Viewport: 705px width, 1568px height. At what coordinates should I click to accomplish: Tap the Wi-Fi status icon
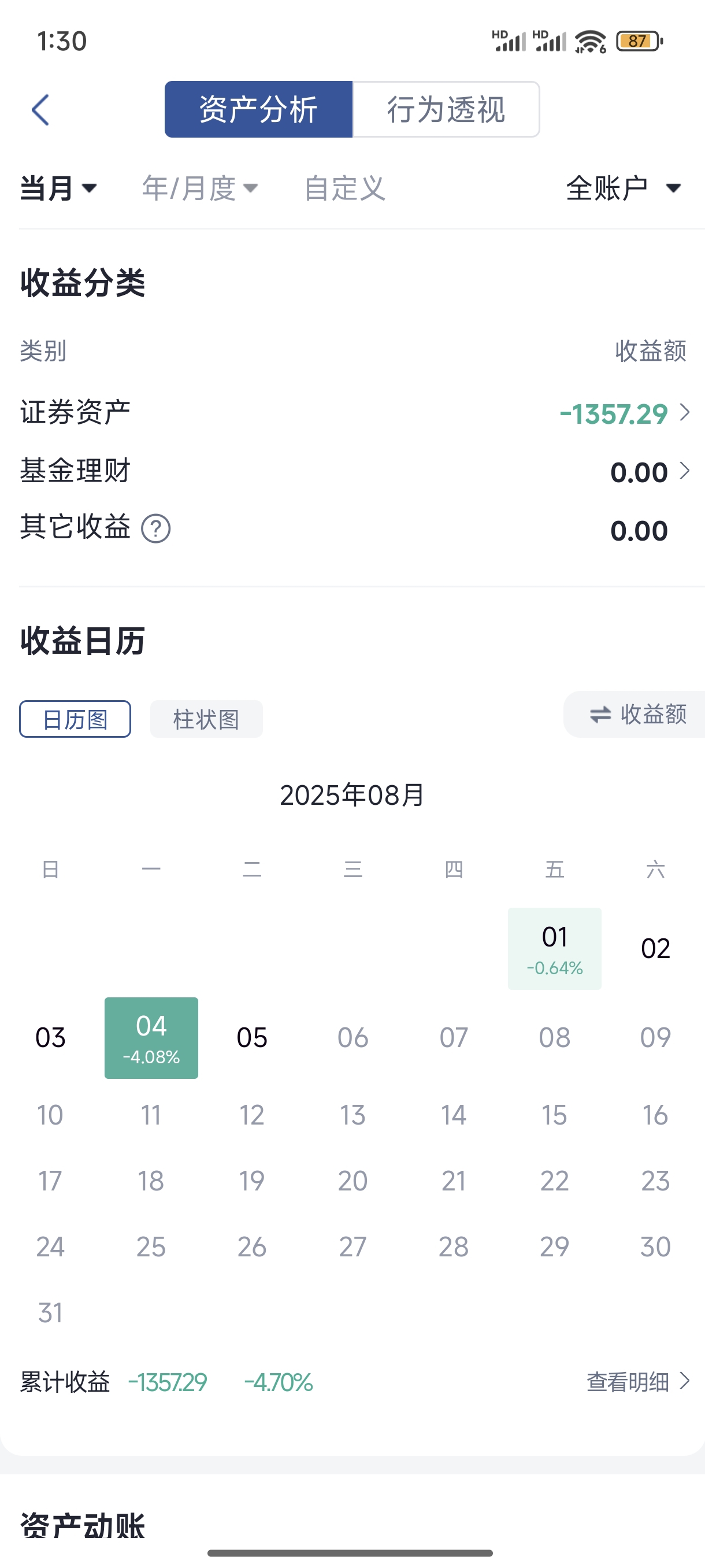point(590,42)
